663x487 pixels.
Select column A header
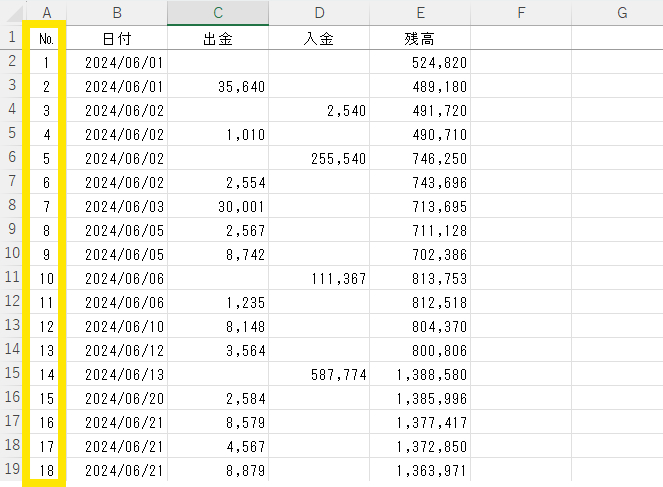[x=47, y=13]
